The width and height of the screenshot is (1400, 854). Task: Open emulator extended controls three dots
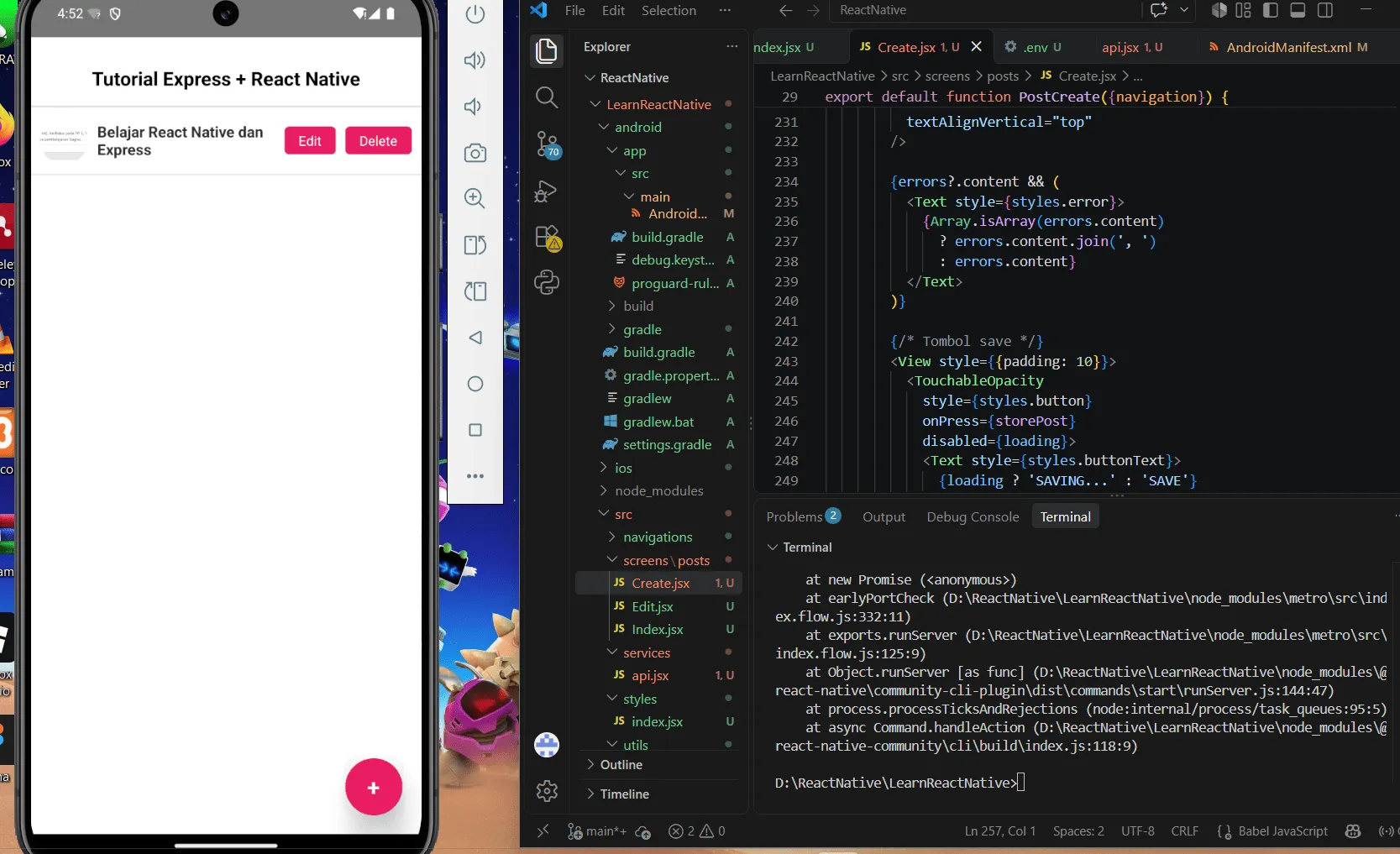tap(475, 476)
